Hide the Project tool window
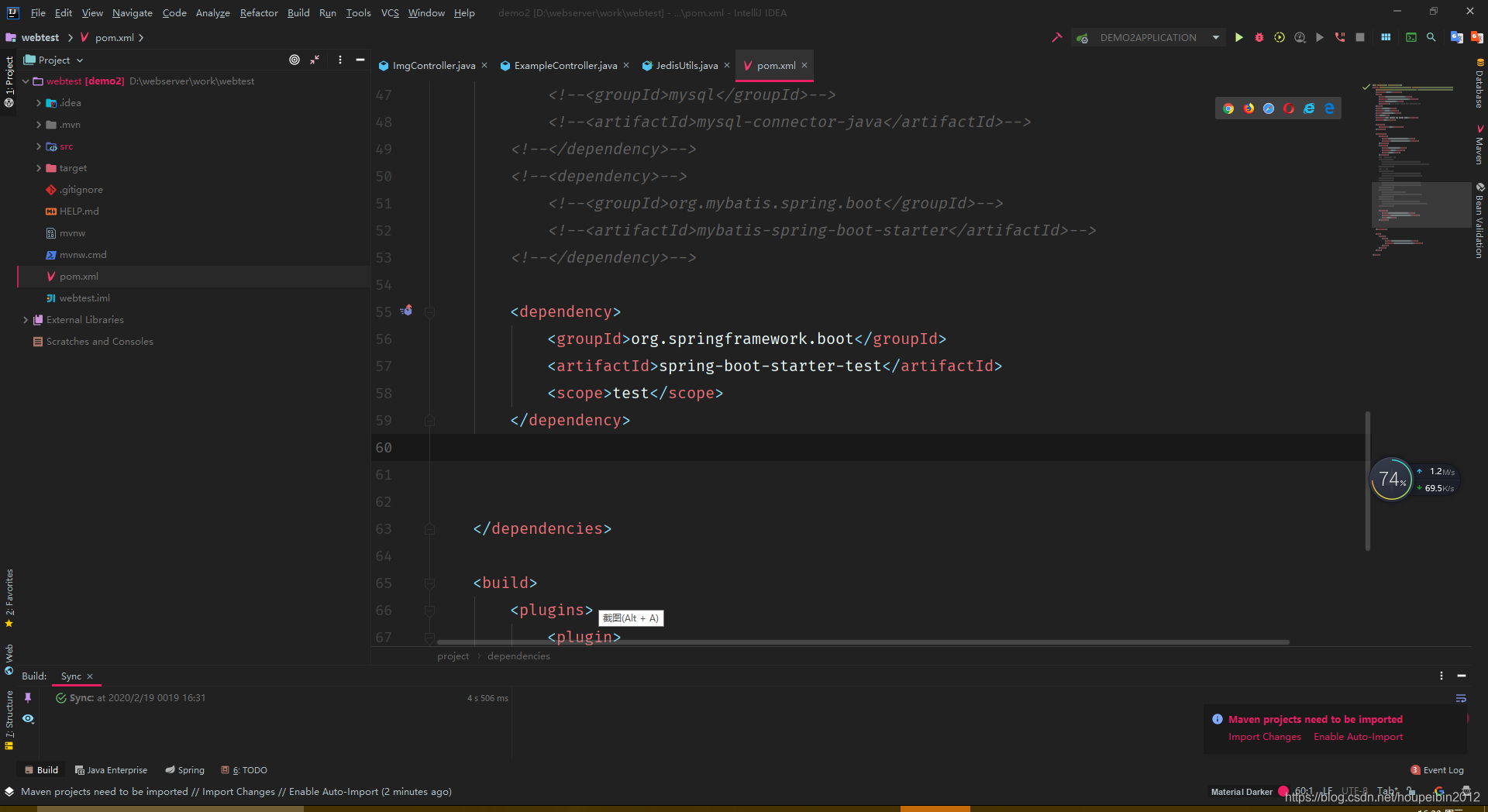 [360, 60]
